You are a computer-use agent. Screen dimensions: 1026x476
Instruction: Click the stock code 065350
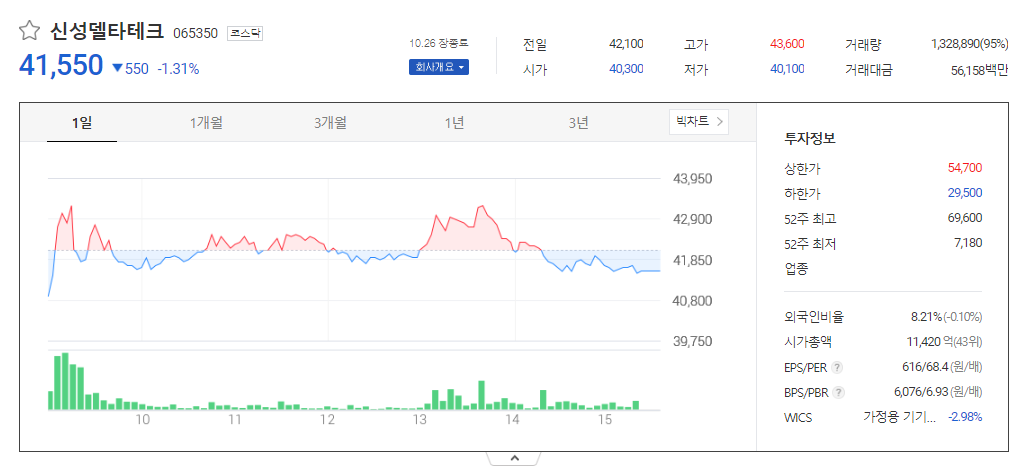click(195, 33)
